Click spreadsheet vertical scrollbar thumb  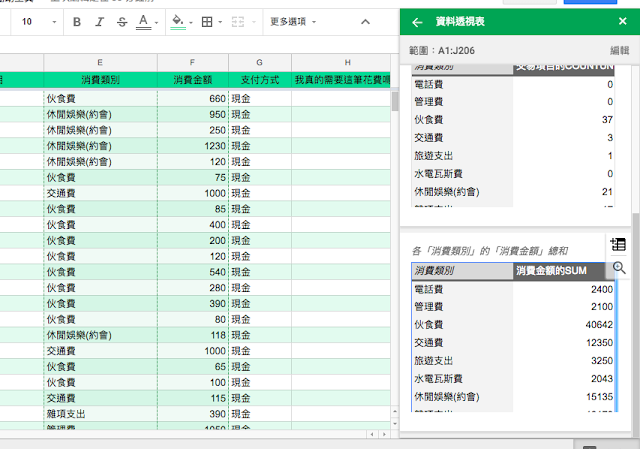[x=395, y=101]
